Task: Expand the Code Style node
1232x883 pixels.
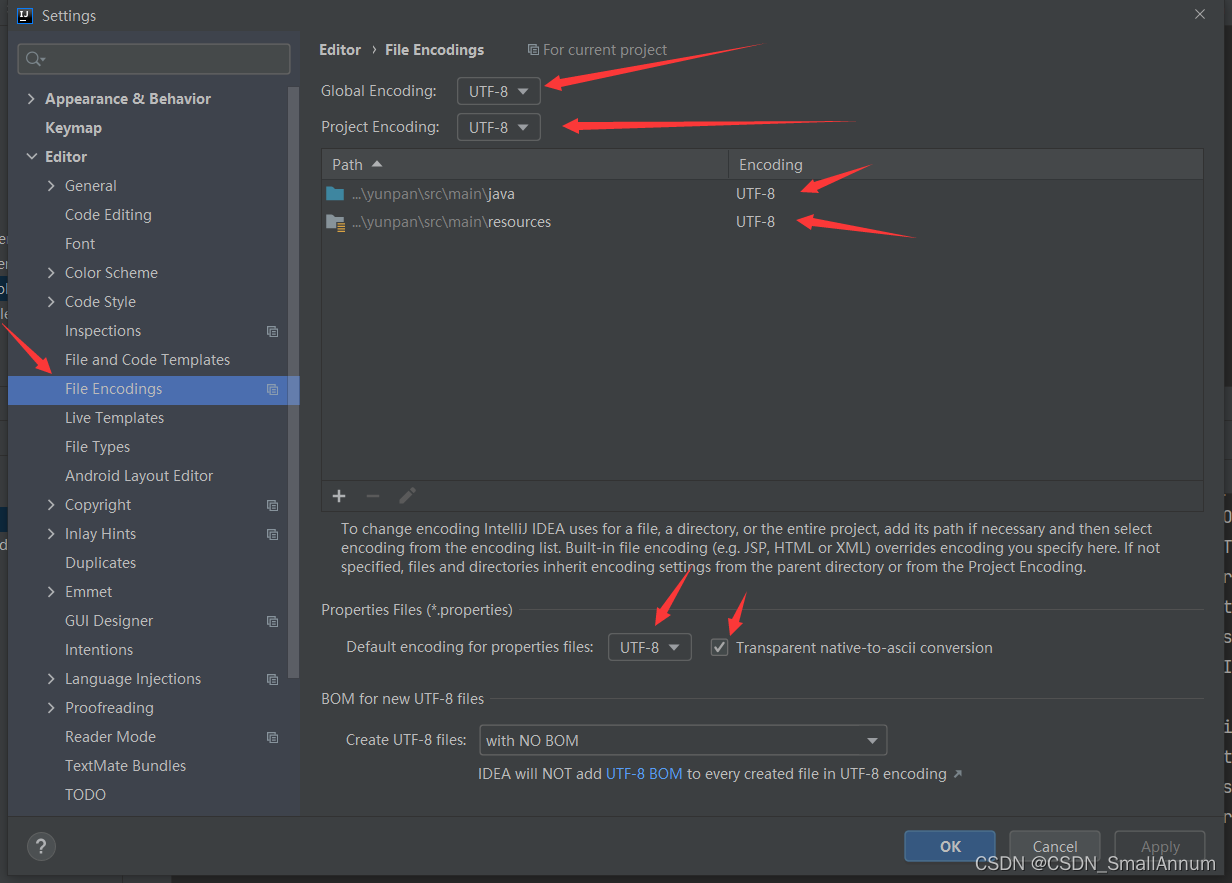Action: tap(51, 301)
